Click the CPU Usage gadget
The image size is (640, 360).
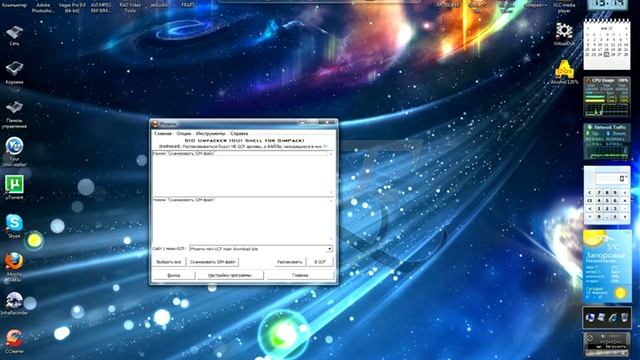click(x=607, y=97)
